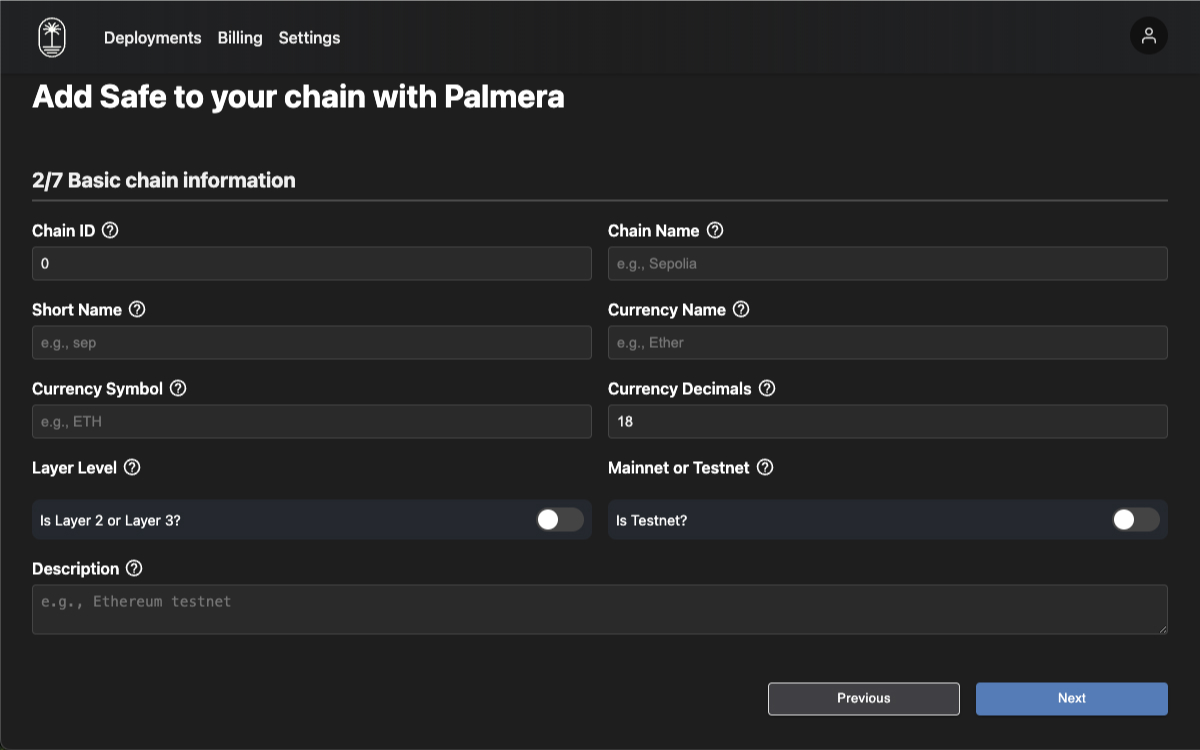Click the 'Is Testnet?' label text
The width and height of the screenshot is (1200, 750).
(651, 520)
